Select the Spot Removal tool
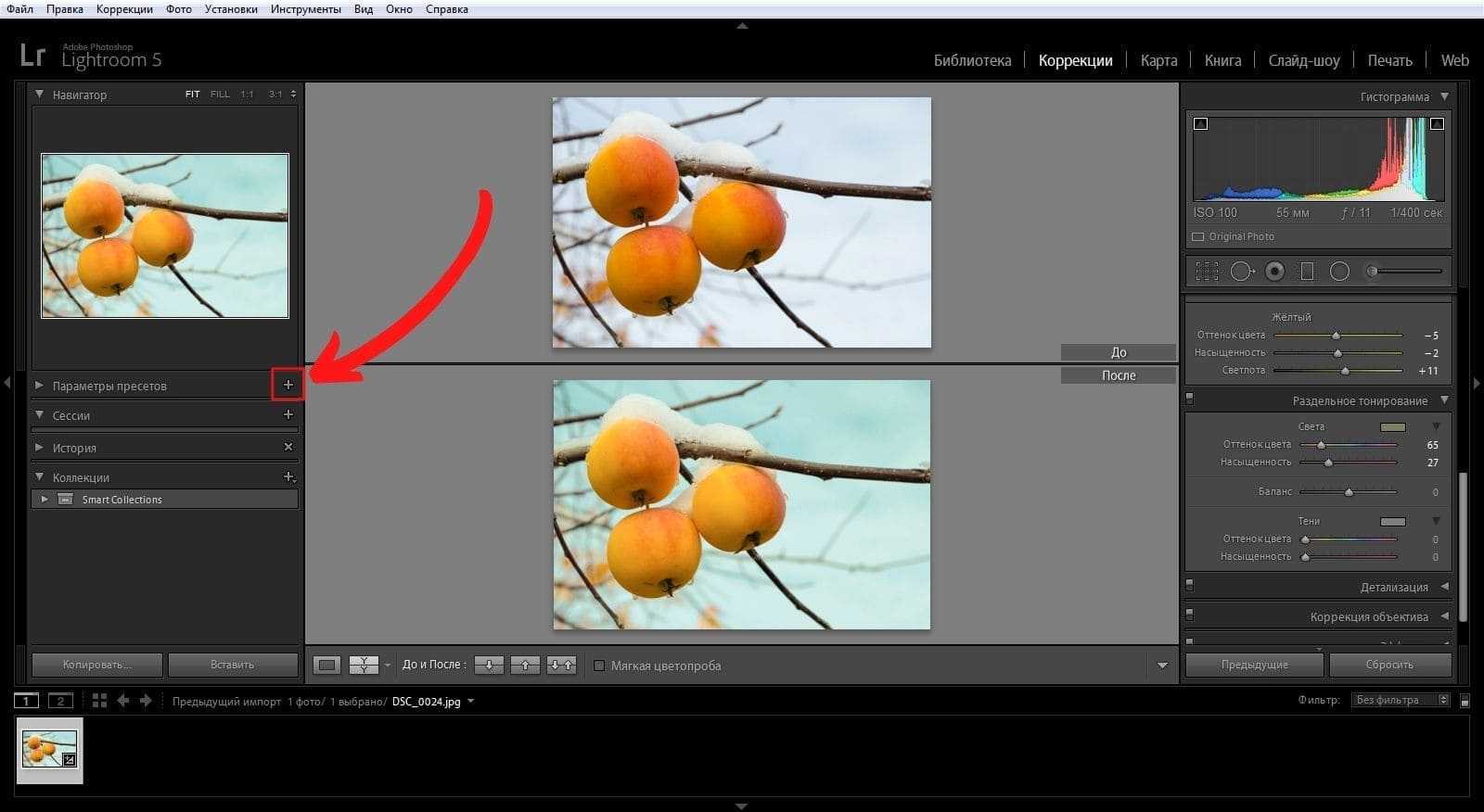Image resolution: width=1484 pixels, height=812 pixels. coord(1241,271)
